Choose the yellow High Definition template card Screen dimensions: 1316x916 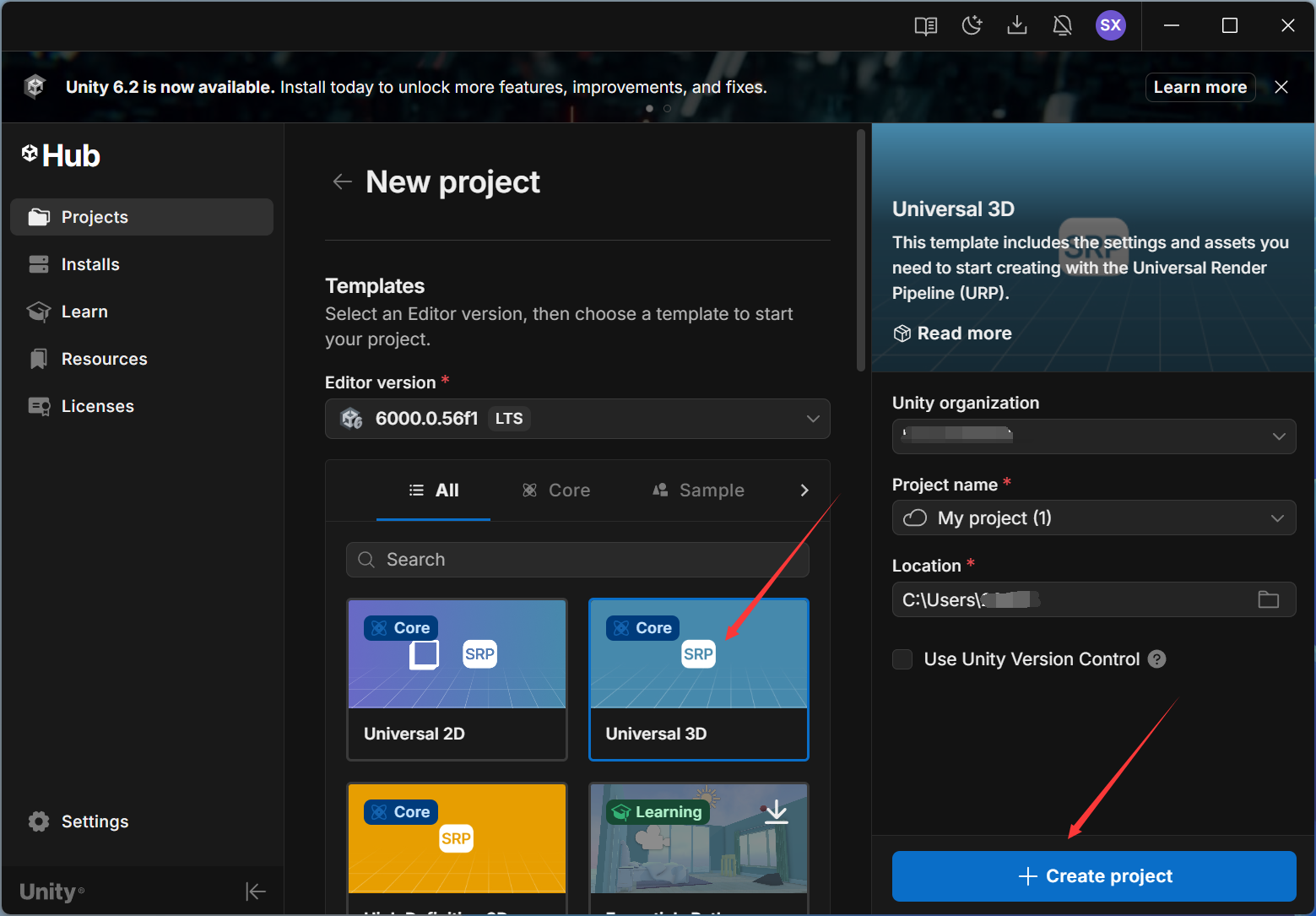point(457,848)
